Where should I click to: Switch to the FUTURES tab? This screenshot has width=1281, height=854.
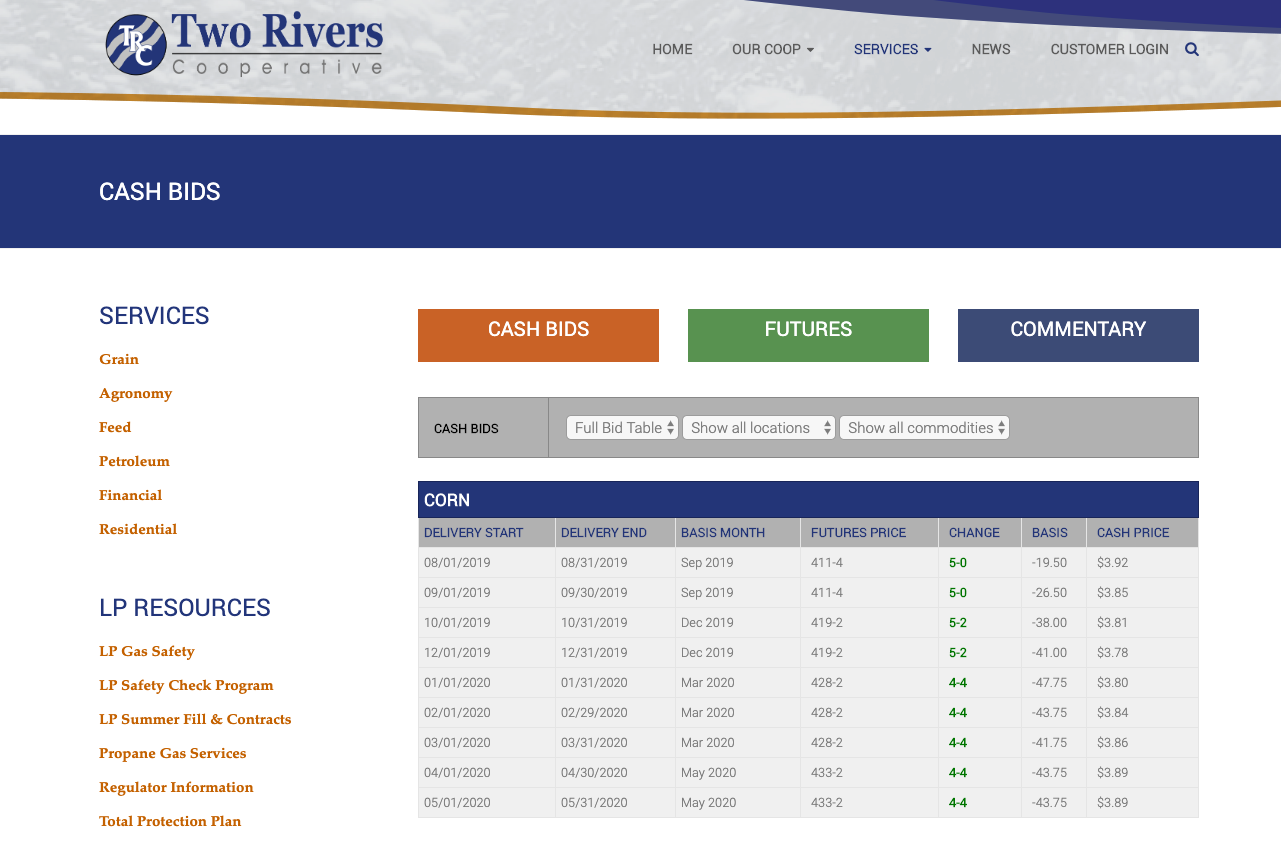(x=808, y=335)
